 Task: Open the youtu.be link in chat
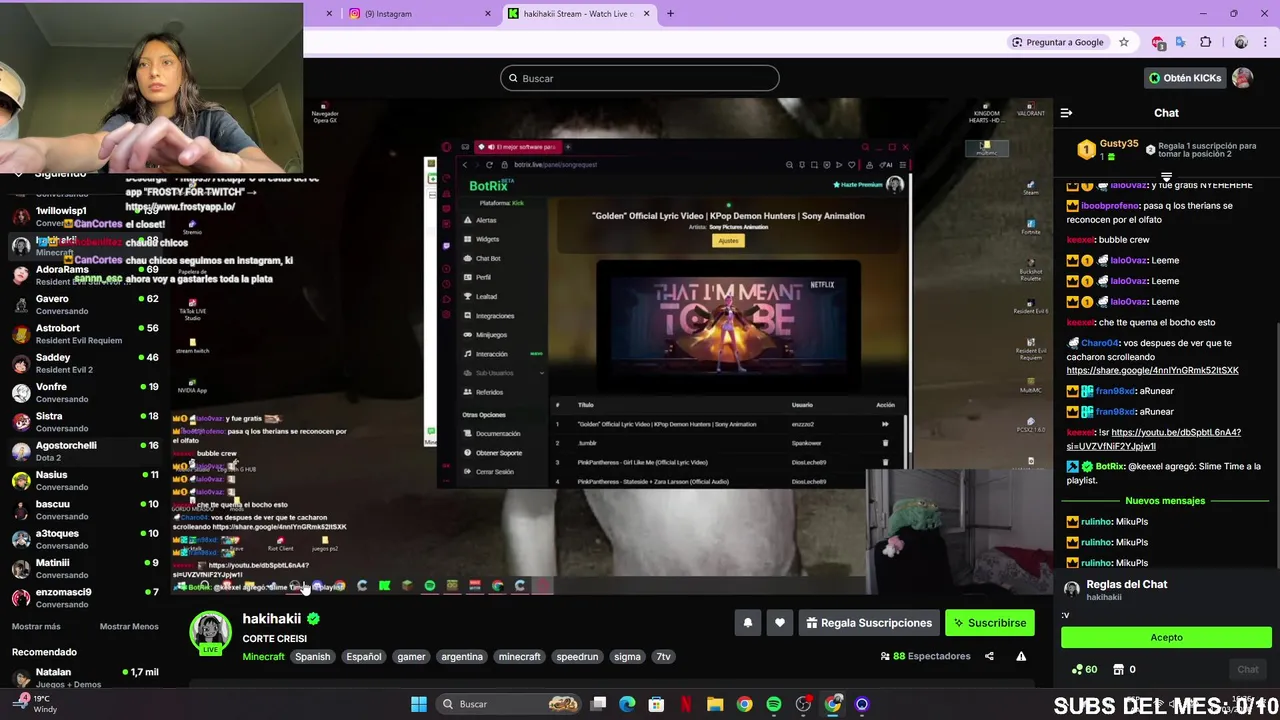1154,439
